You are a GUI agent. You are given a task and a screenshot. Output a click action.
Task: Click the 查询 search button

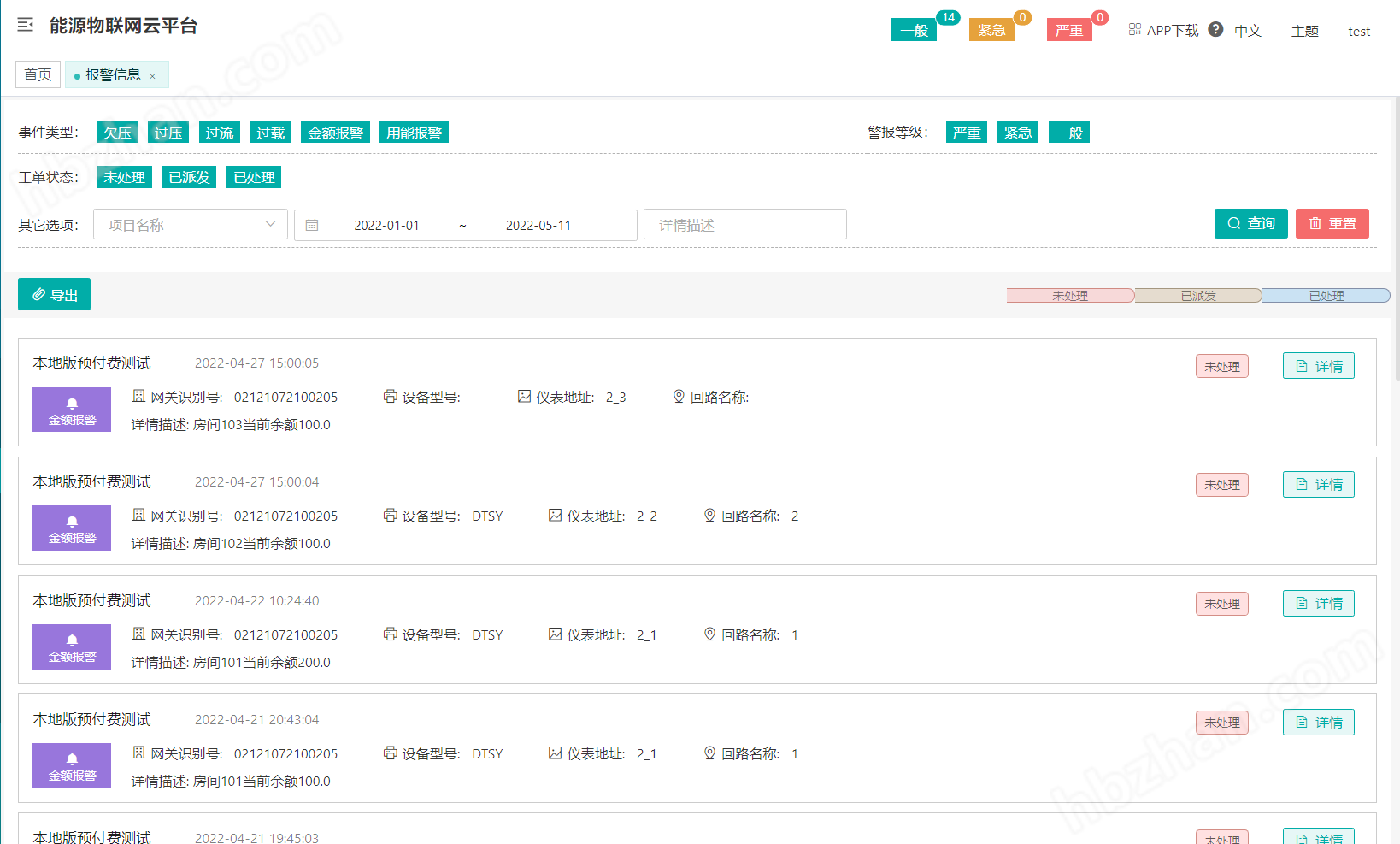click(1250, 223)
